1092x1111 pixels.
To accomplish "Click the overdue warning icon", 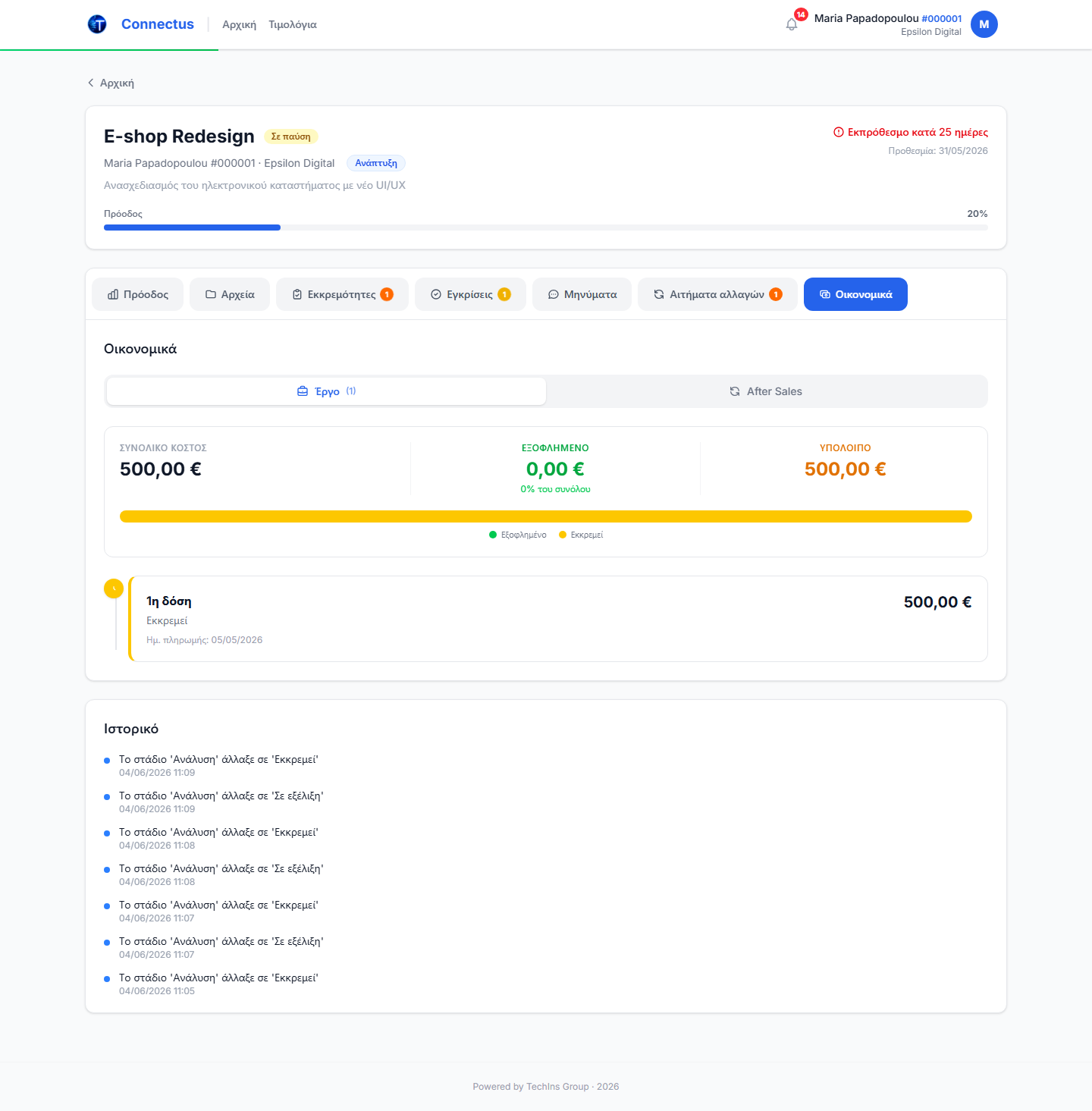I will pyautogui.click(x=839, y=132).
